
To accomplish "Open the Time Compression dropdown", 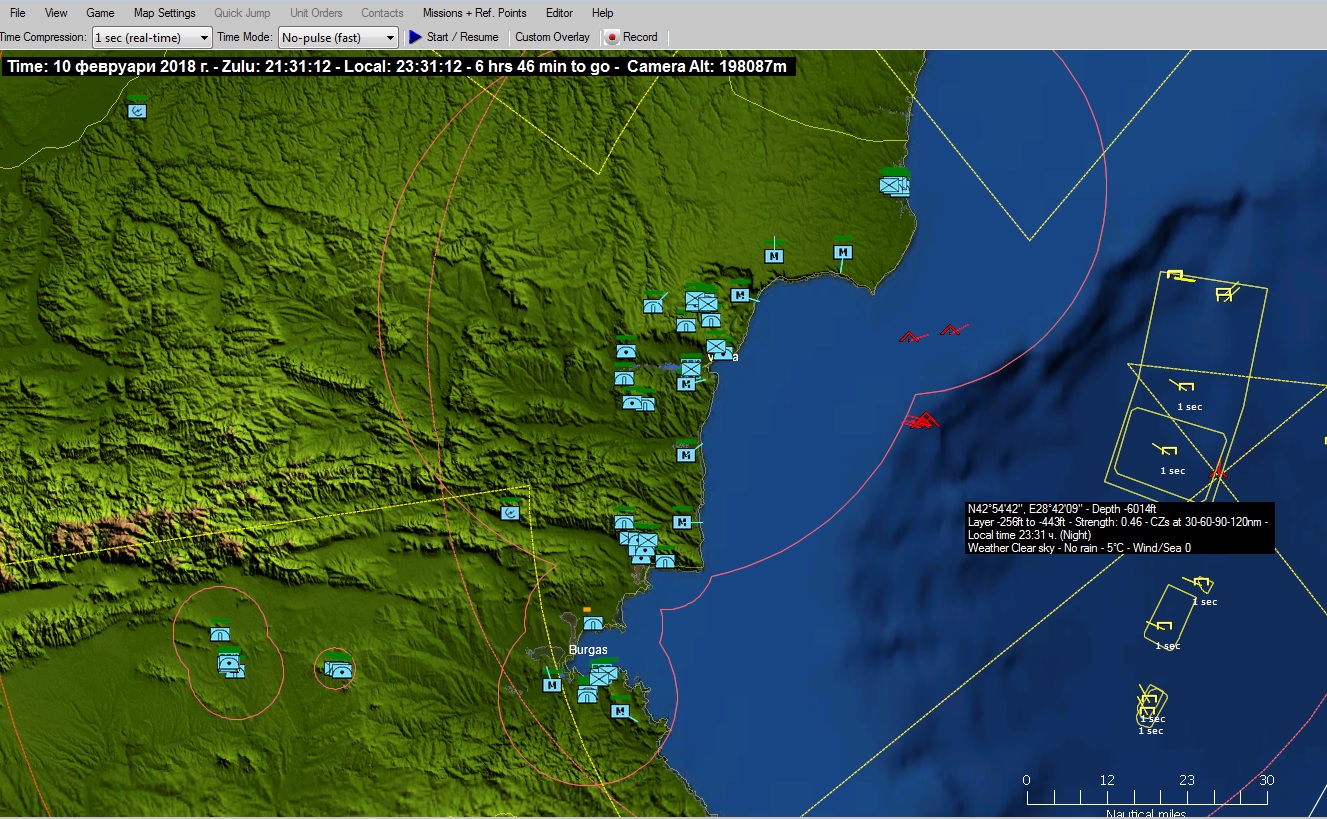I will [x=152, y=37].
